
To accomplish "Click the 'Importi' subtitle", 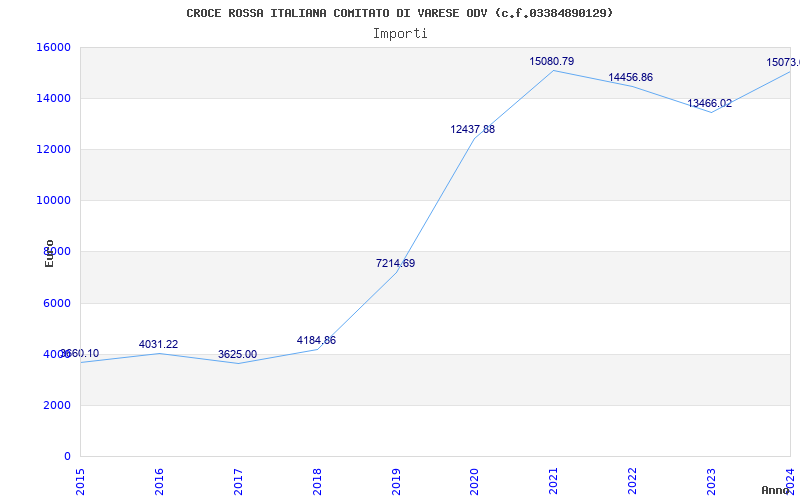I will [400, 34].
